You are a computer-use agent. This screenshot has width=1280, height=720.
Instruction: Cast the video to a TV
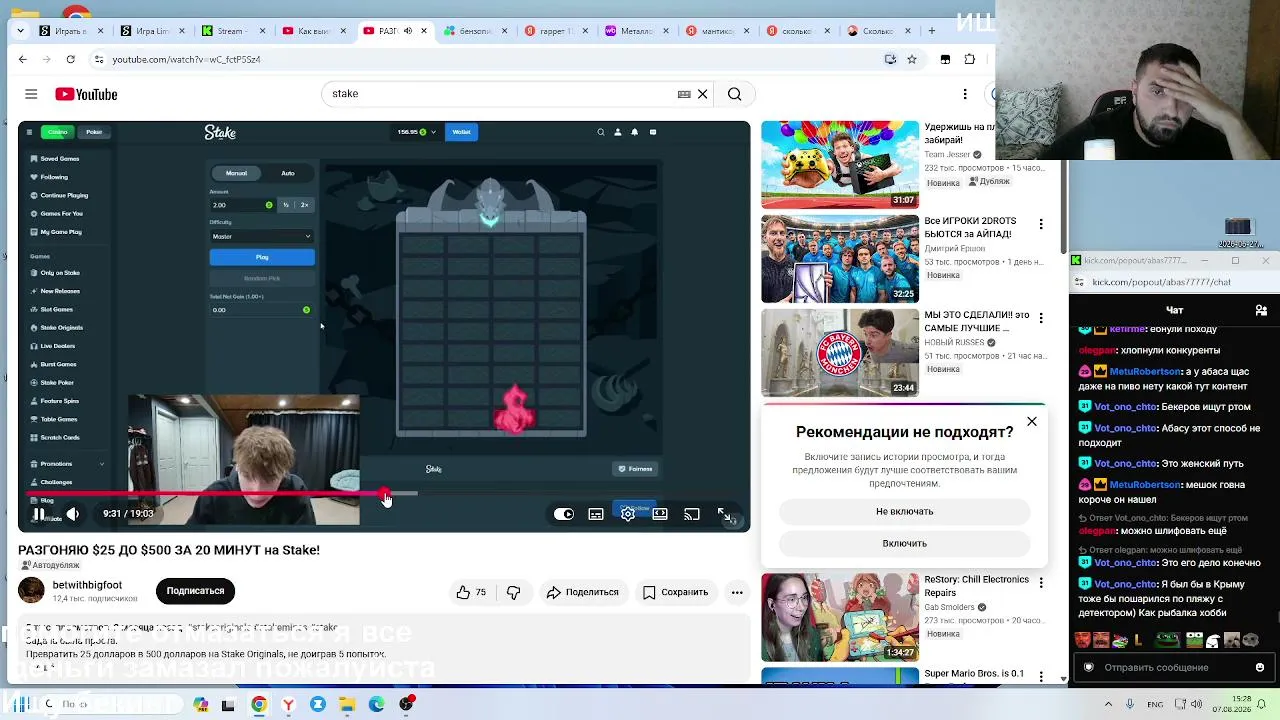[692, 514]
